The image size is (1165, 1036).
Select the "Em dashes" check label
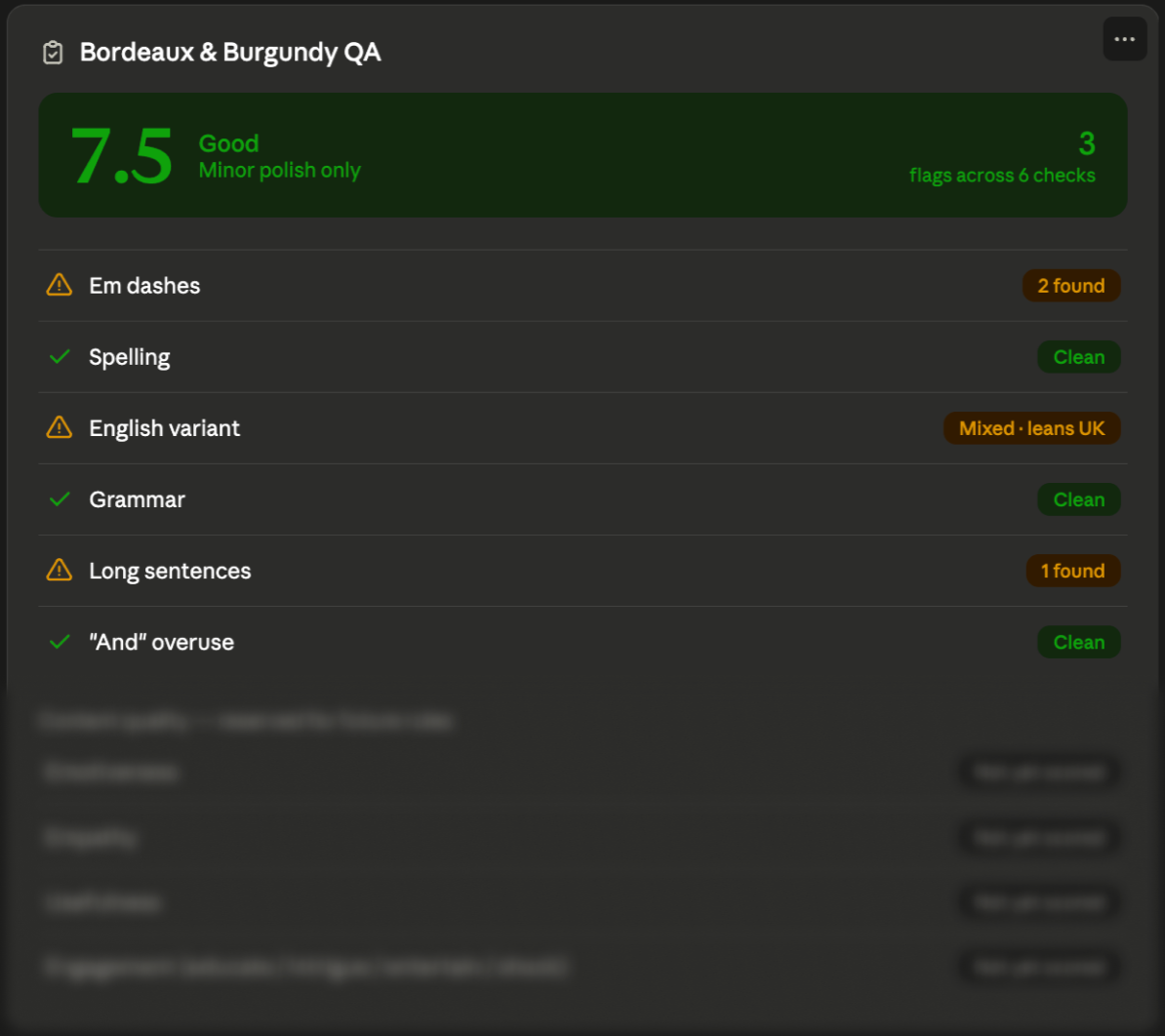point(144,286)
